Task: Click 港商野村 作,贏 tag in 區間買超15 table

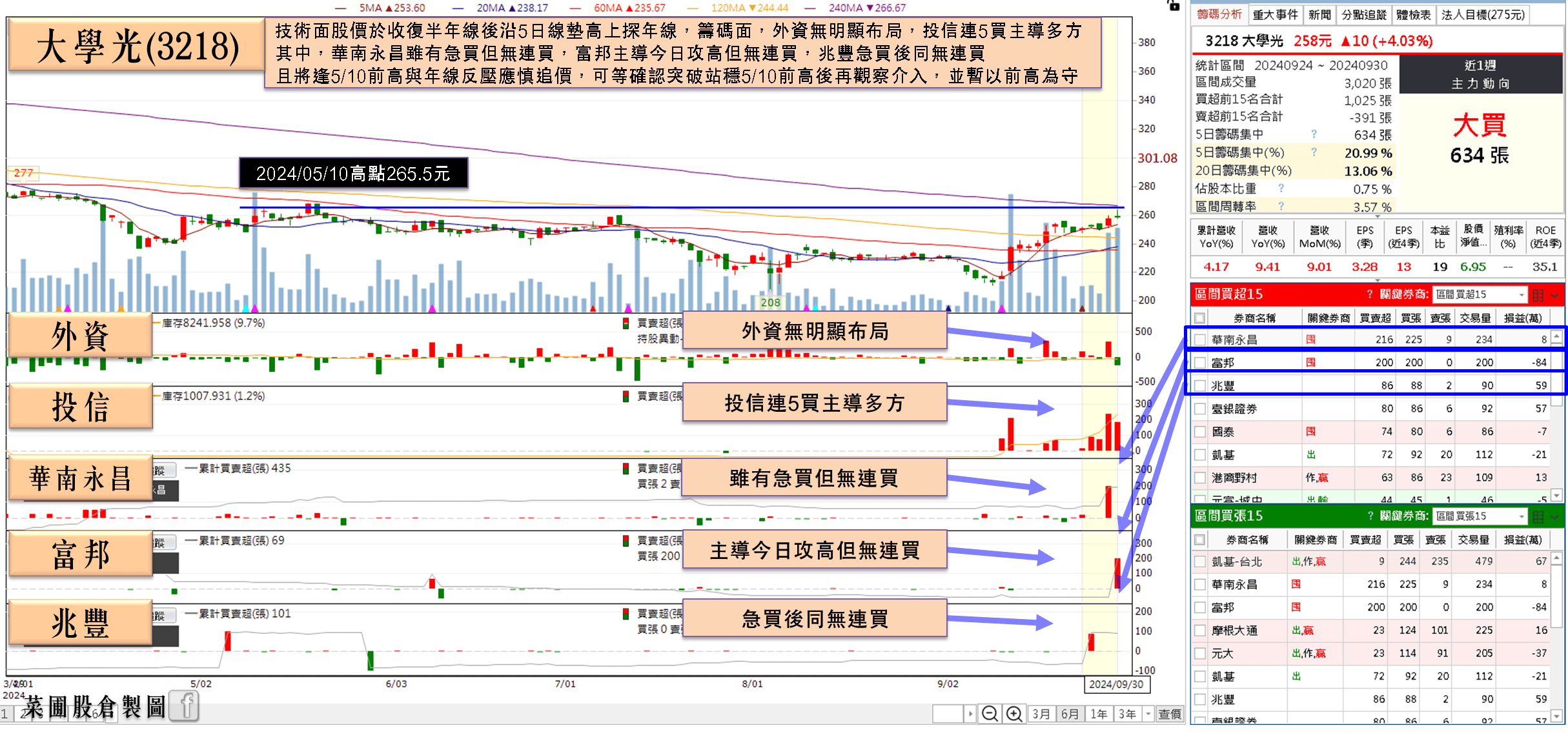Action: [x=1317, y=478]
